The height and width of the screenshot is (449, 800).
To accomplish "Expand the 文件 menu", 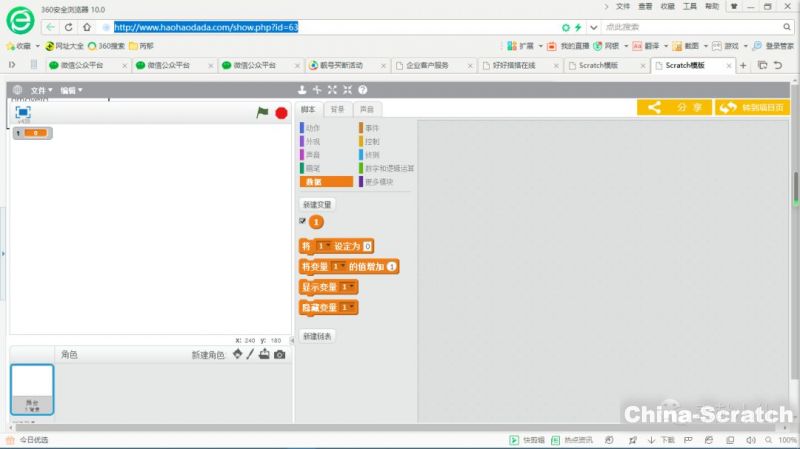I will click(x=41, y=90).
